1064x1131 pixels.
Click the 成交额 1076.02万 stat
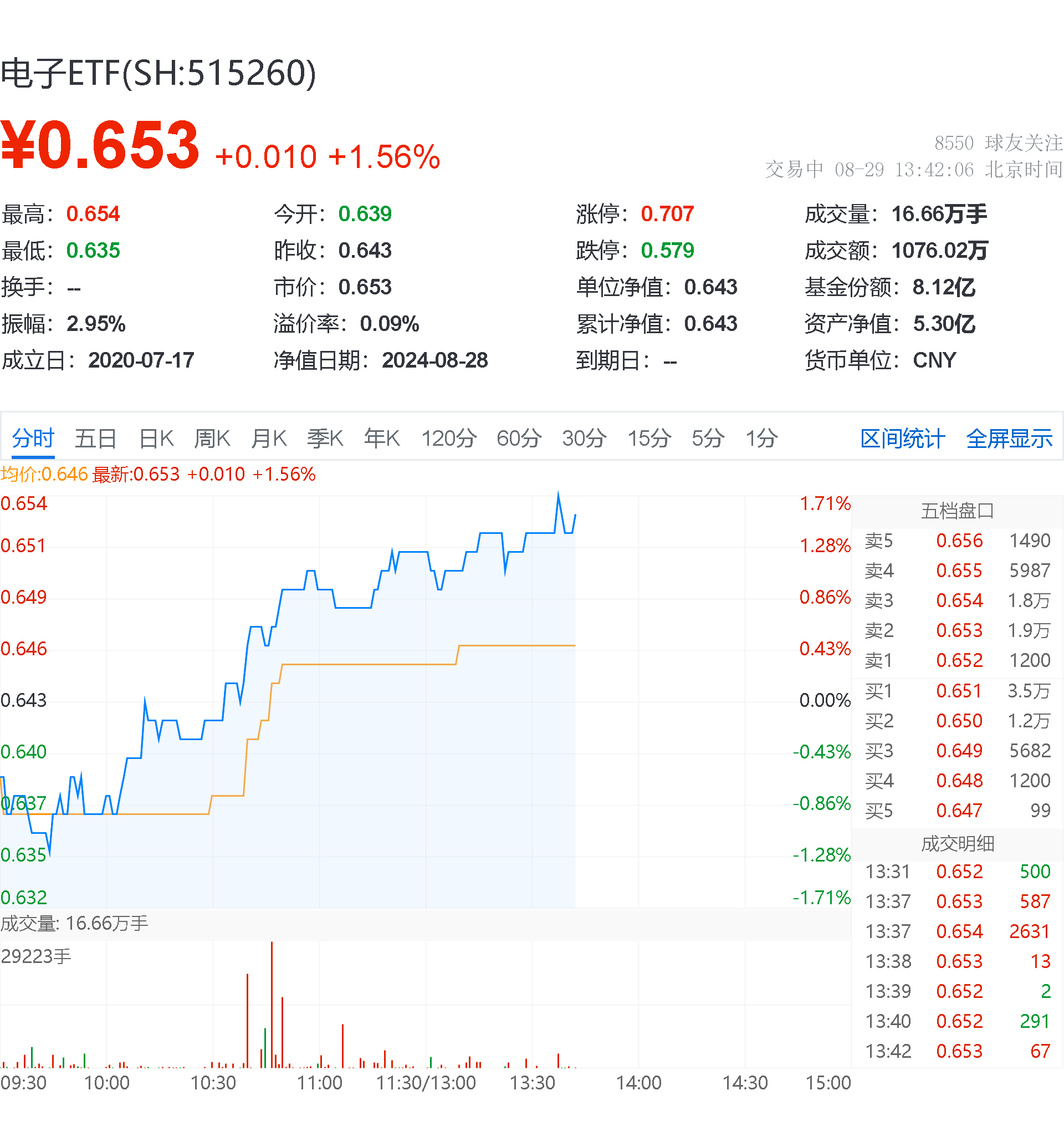tap(896, 251)
